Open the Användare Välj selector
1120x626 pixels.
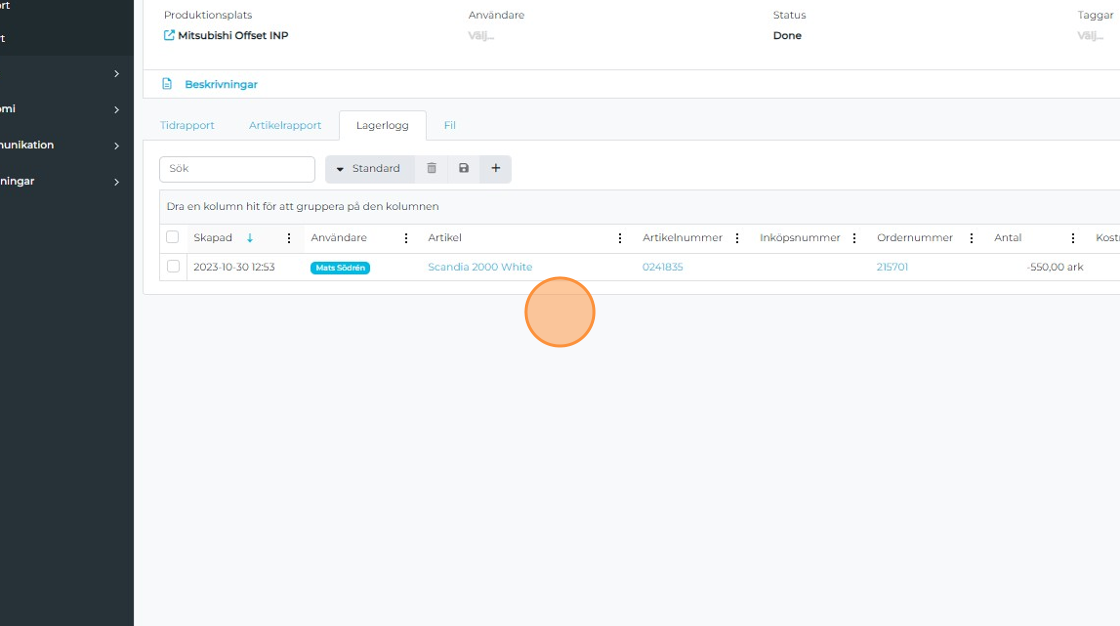[481, 36]
